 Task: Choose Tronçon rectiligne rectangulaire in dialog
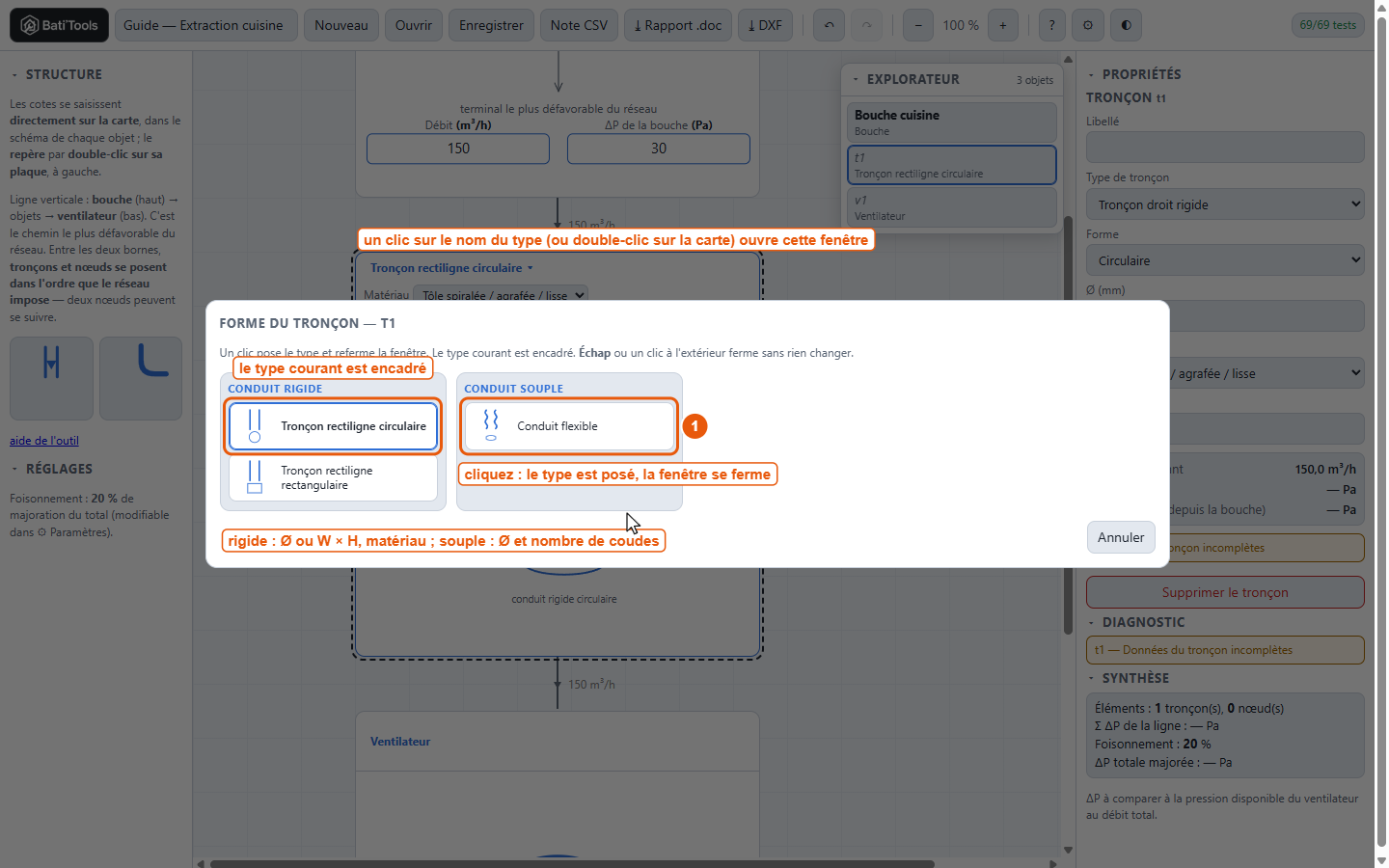click(333, 477)
